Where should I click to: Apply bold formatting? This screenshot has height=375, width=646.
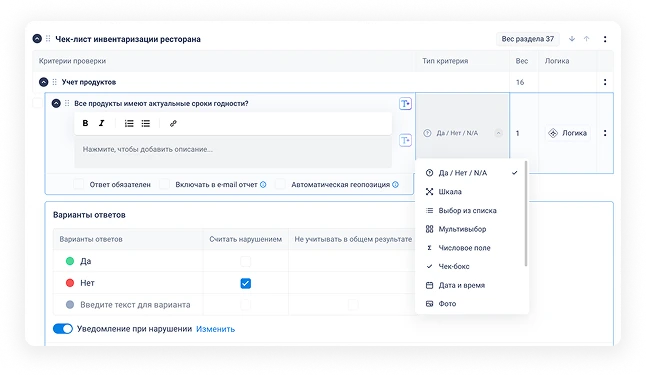[x=85, y=123]
